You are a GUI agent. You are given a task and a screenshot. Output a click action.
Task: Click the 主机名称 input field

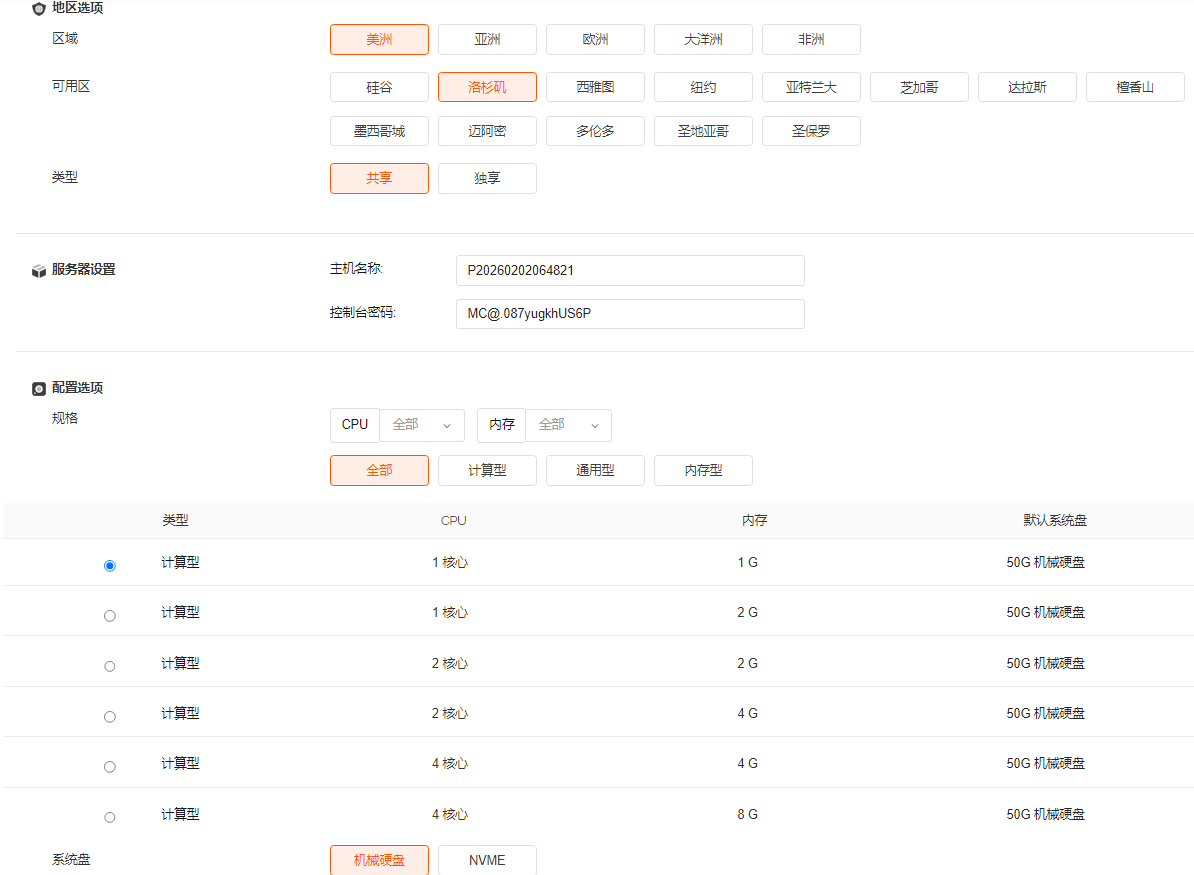click(629, 271)
